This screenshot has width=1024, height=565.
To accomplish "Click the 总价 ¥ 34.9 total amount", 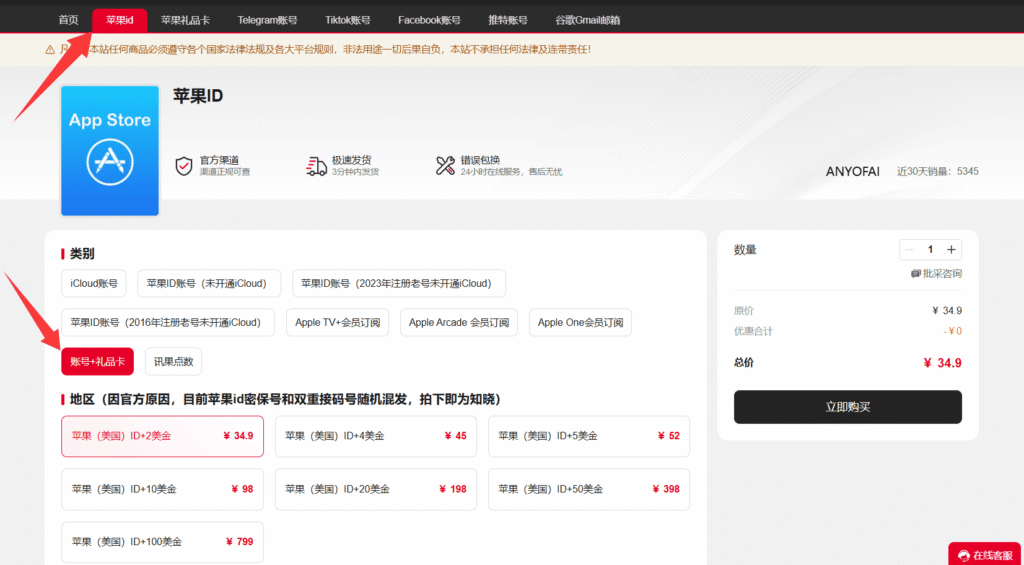I will [x=942, y=363].
